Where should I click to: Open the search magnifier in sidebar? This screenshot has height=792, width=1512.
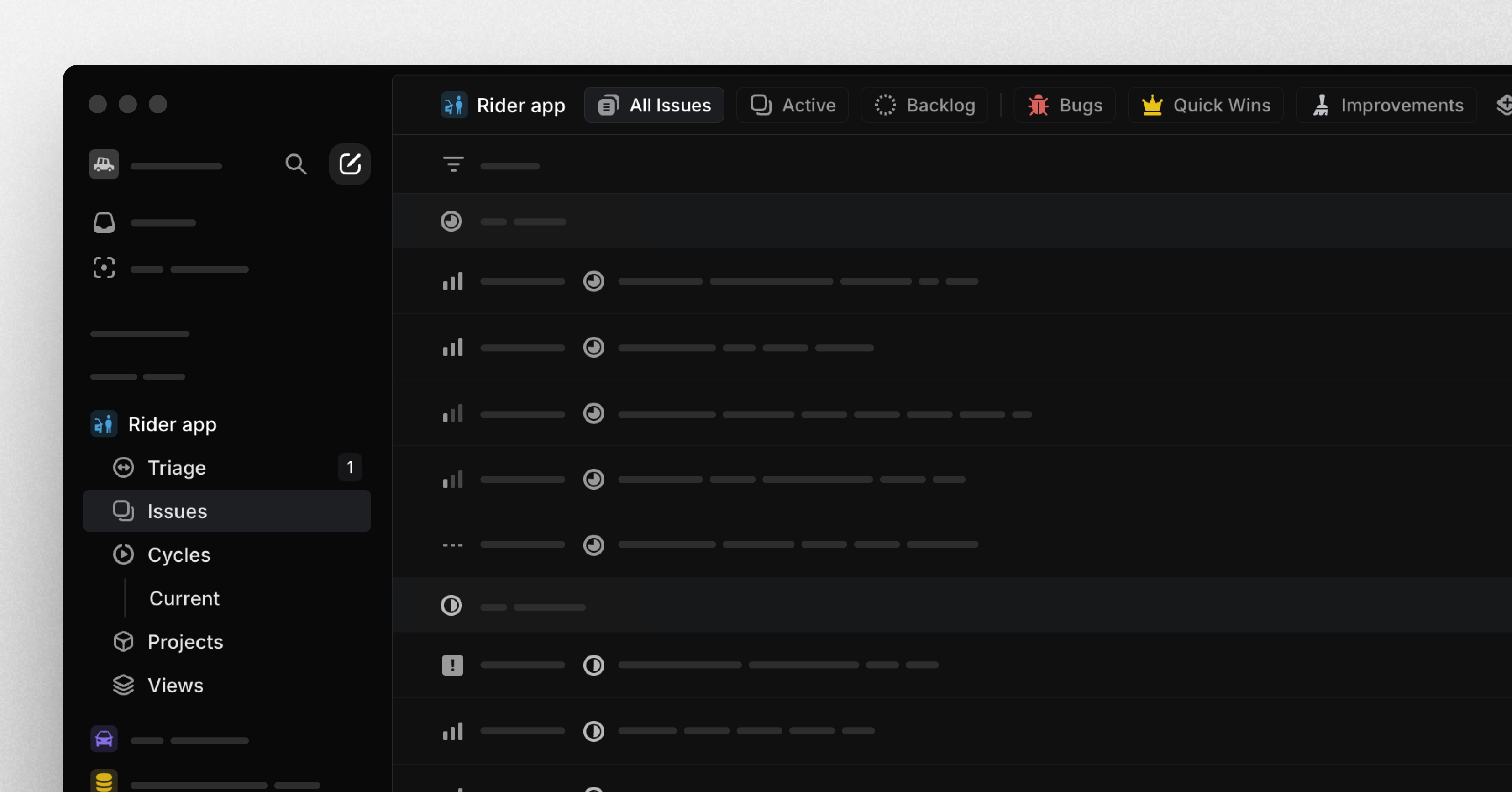click(x=296, y=164)
